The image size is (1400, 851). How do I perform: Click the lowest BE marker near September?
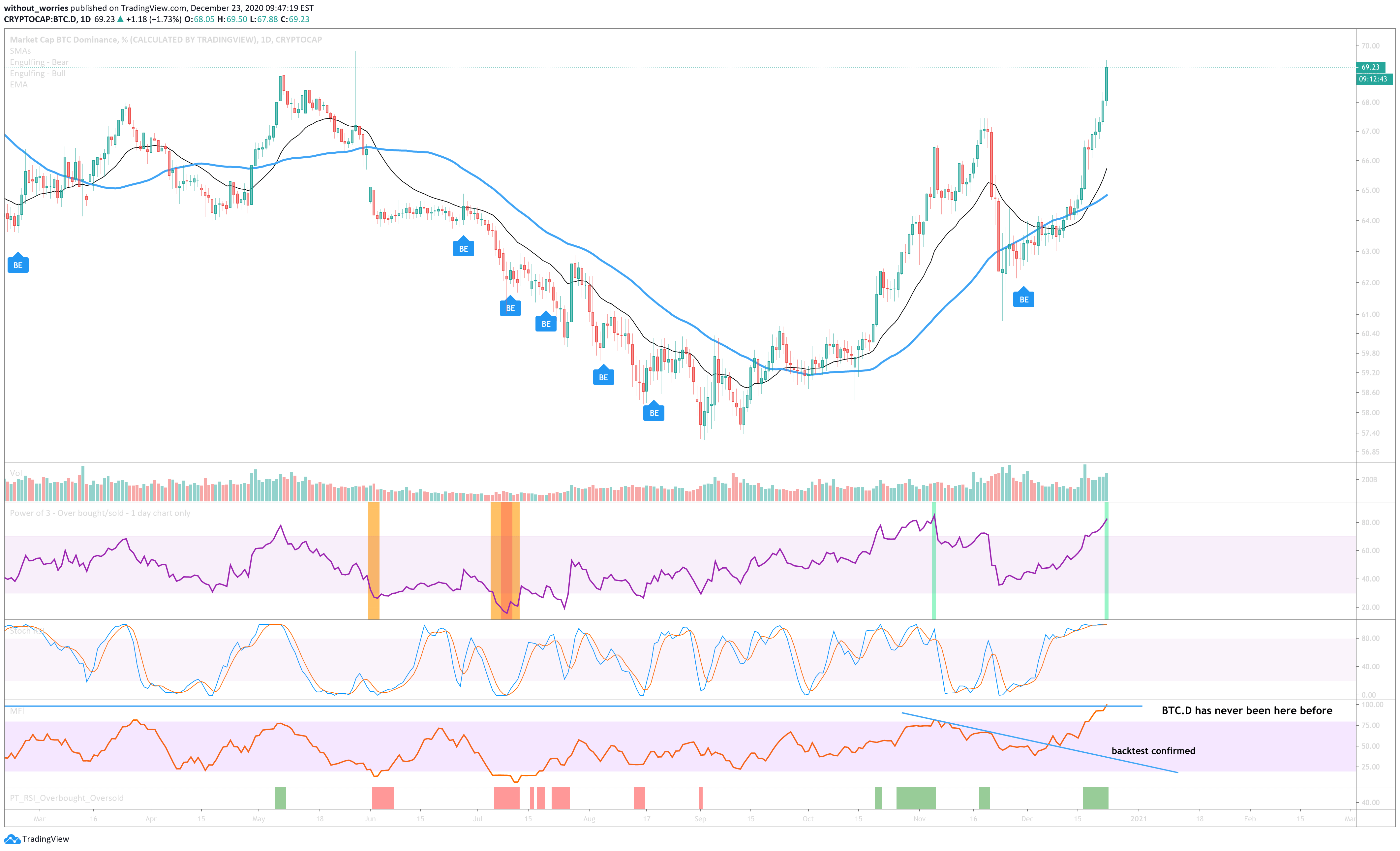654,413
